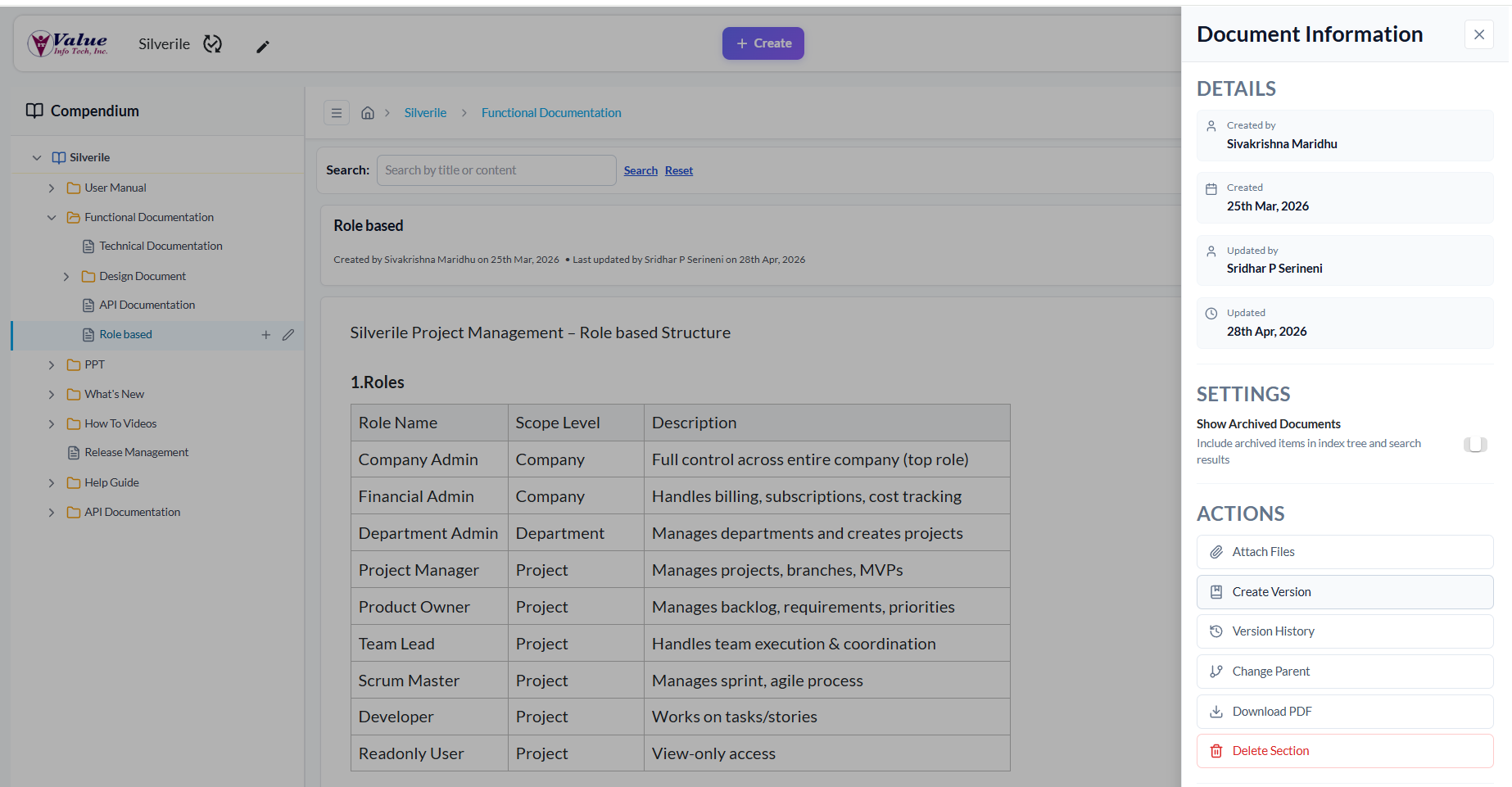Click the Reset link

pyautogui.click(x=679, y=170)
